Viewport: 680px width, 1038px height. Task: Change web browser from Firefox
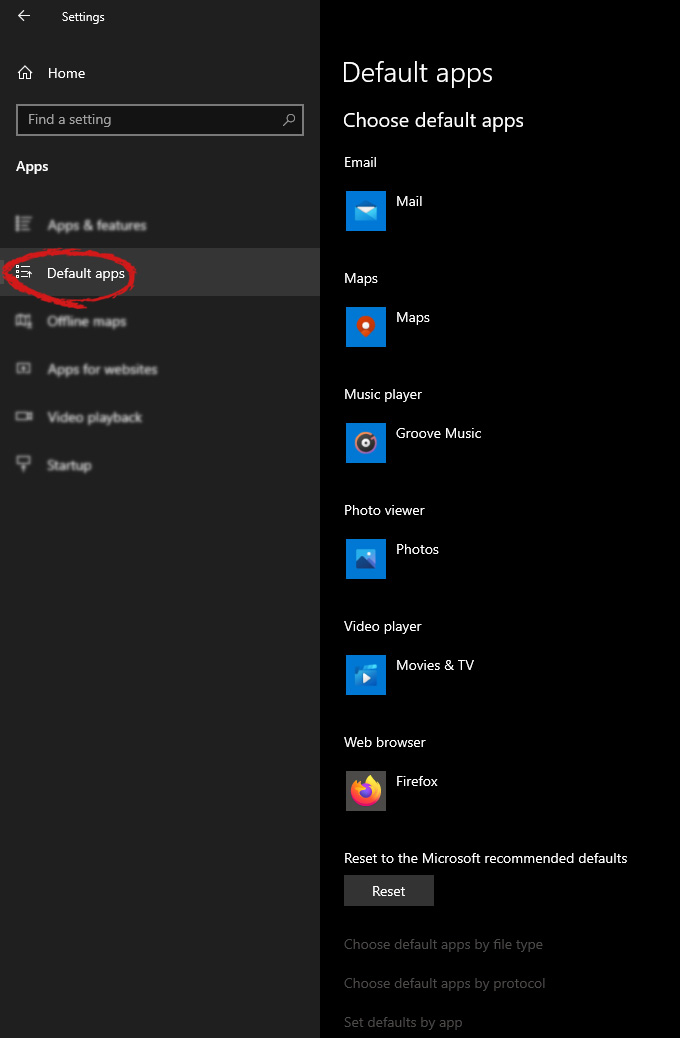click(416, 781)
